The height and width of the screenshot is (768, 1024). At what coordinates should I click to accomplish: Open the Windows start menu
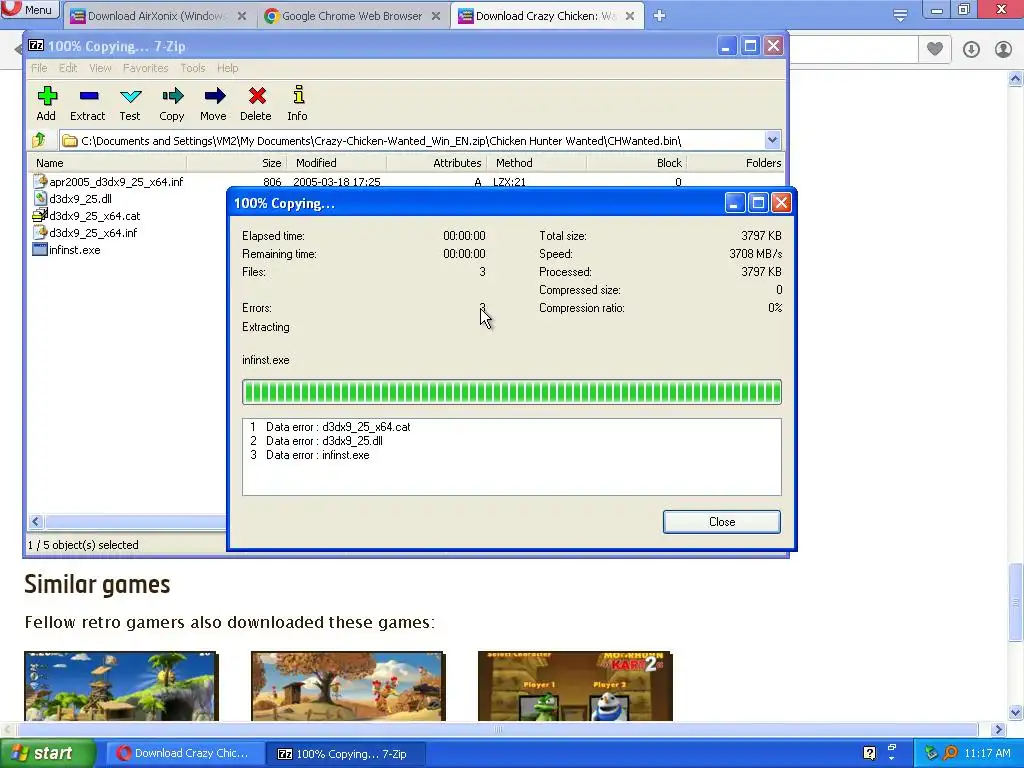[x=48, y=753]
